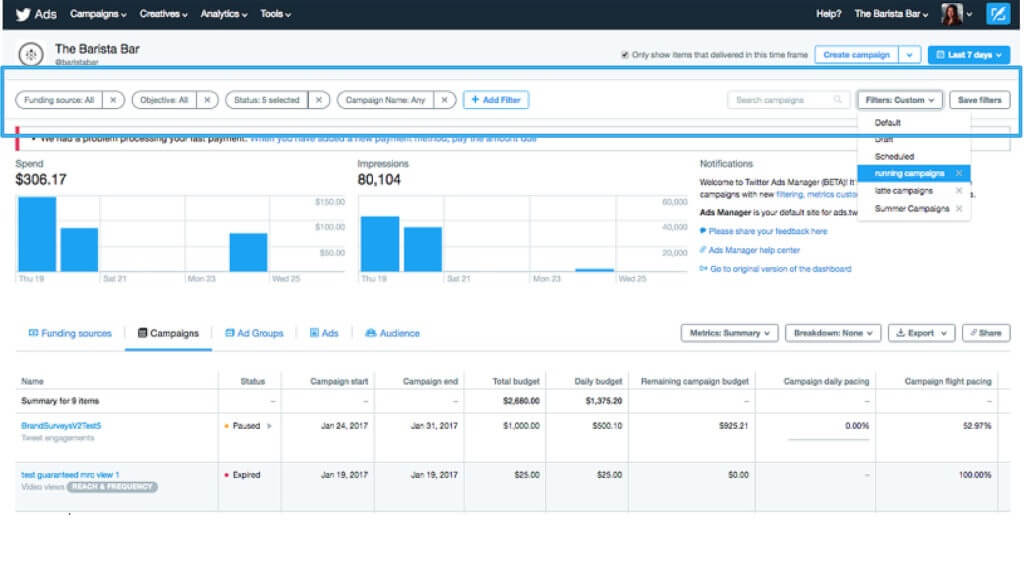Click The Barista Bar account logo

pos(31,54)
